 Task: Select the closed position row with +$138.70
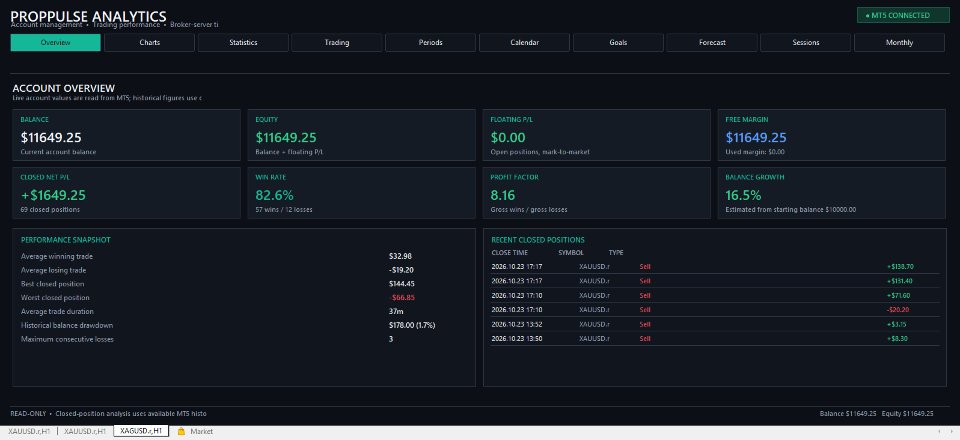714,267
